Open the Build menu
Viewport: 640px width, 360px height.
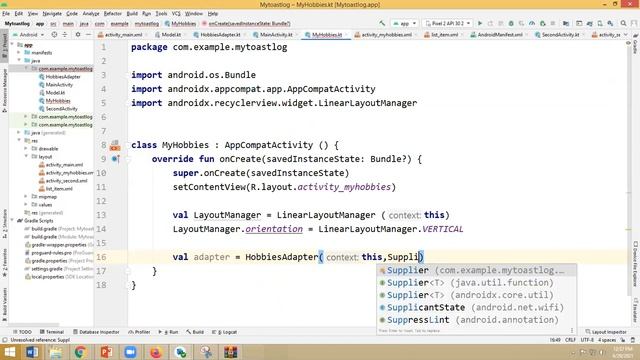coord(132,13)
